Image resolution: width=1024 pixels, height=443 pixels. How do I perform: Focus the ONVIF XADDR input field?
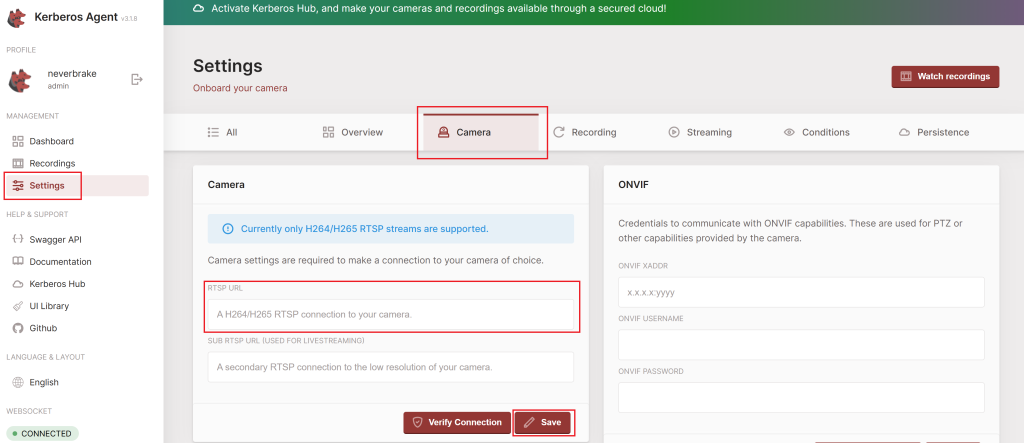click(801, 292)
